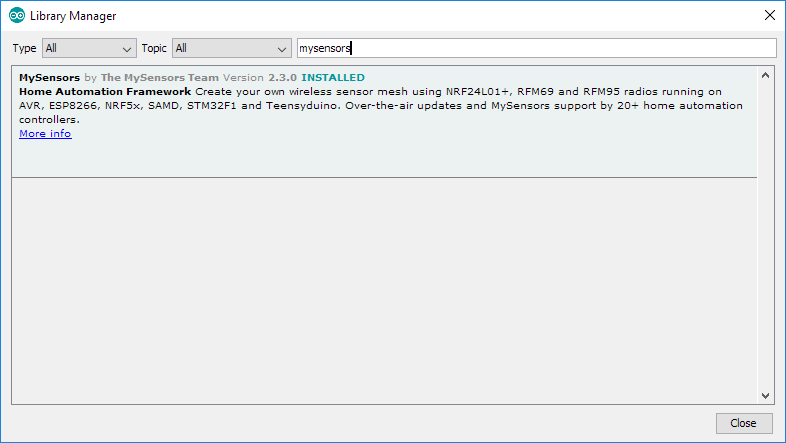The image size is (786, 443).
Task: Open the Type filter dropdown
Action: [89, 48]
